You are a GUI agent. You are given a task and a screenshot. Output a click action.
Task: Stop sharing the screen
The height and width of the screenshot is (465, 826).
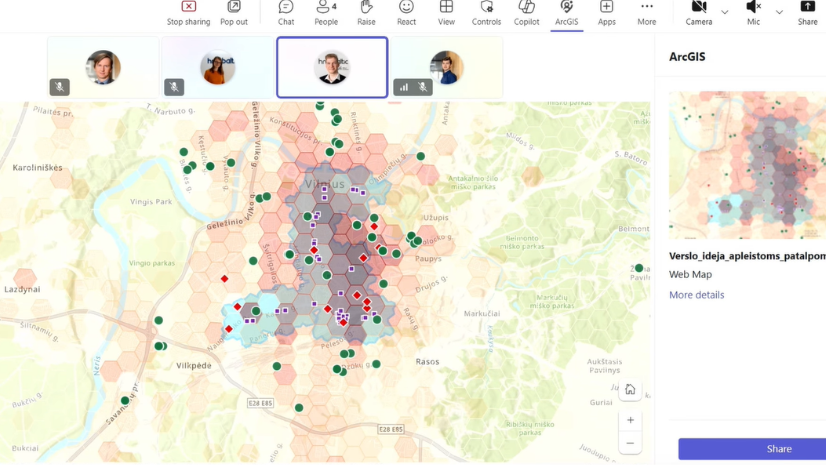188,13
